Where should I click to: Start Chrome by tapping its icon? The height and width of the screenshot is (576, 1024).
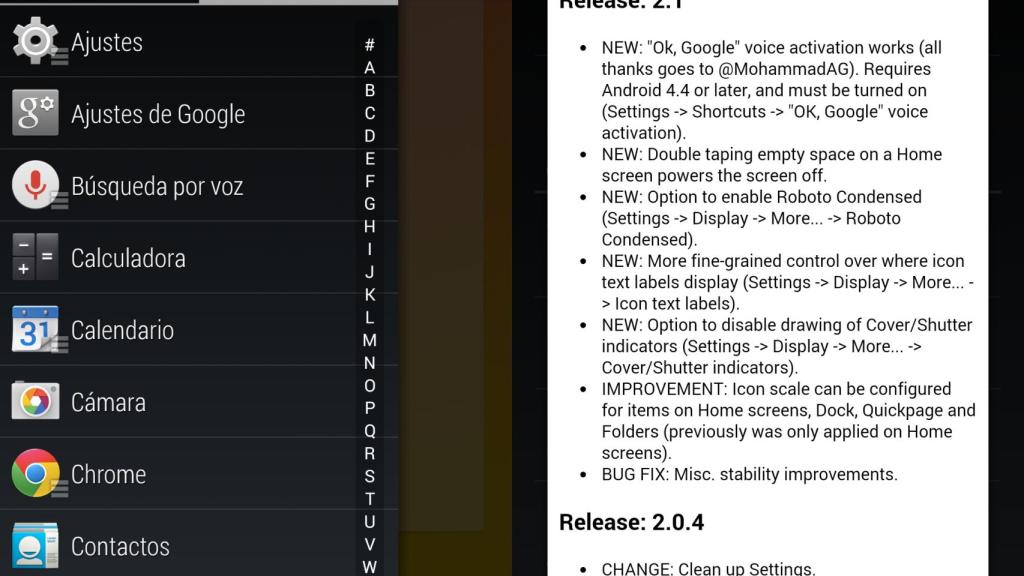(36, 473)
